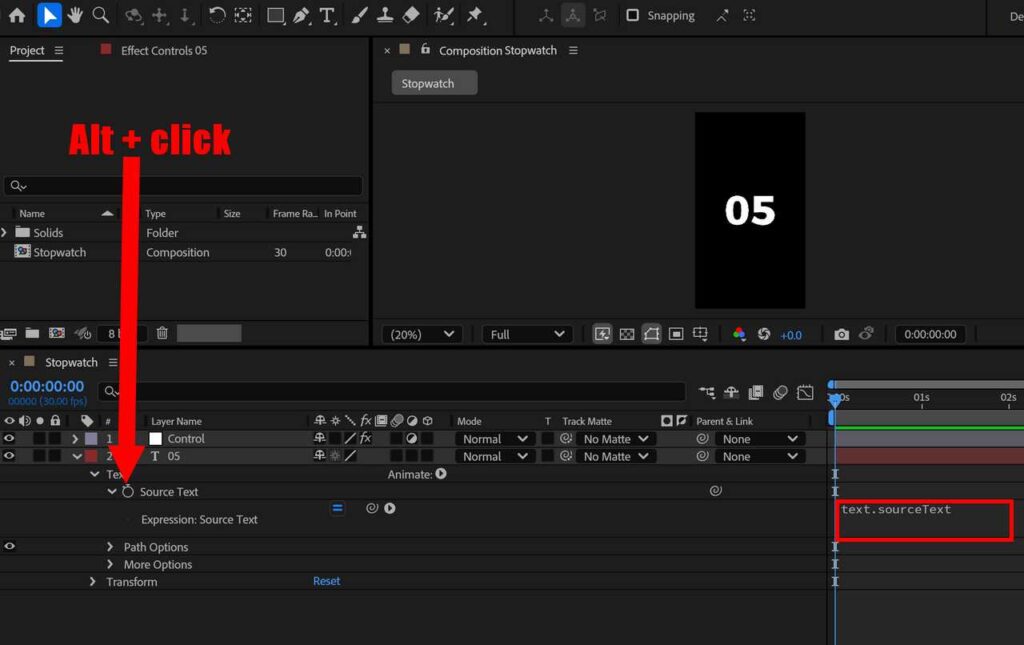Screen dimensions: 1024x645
Task: Select the Pen tool
Action: coord(301,15)
